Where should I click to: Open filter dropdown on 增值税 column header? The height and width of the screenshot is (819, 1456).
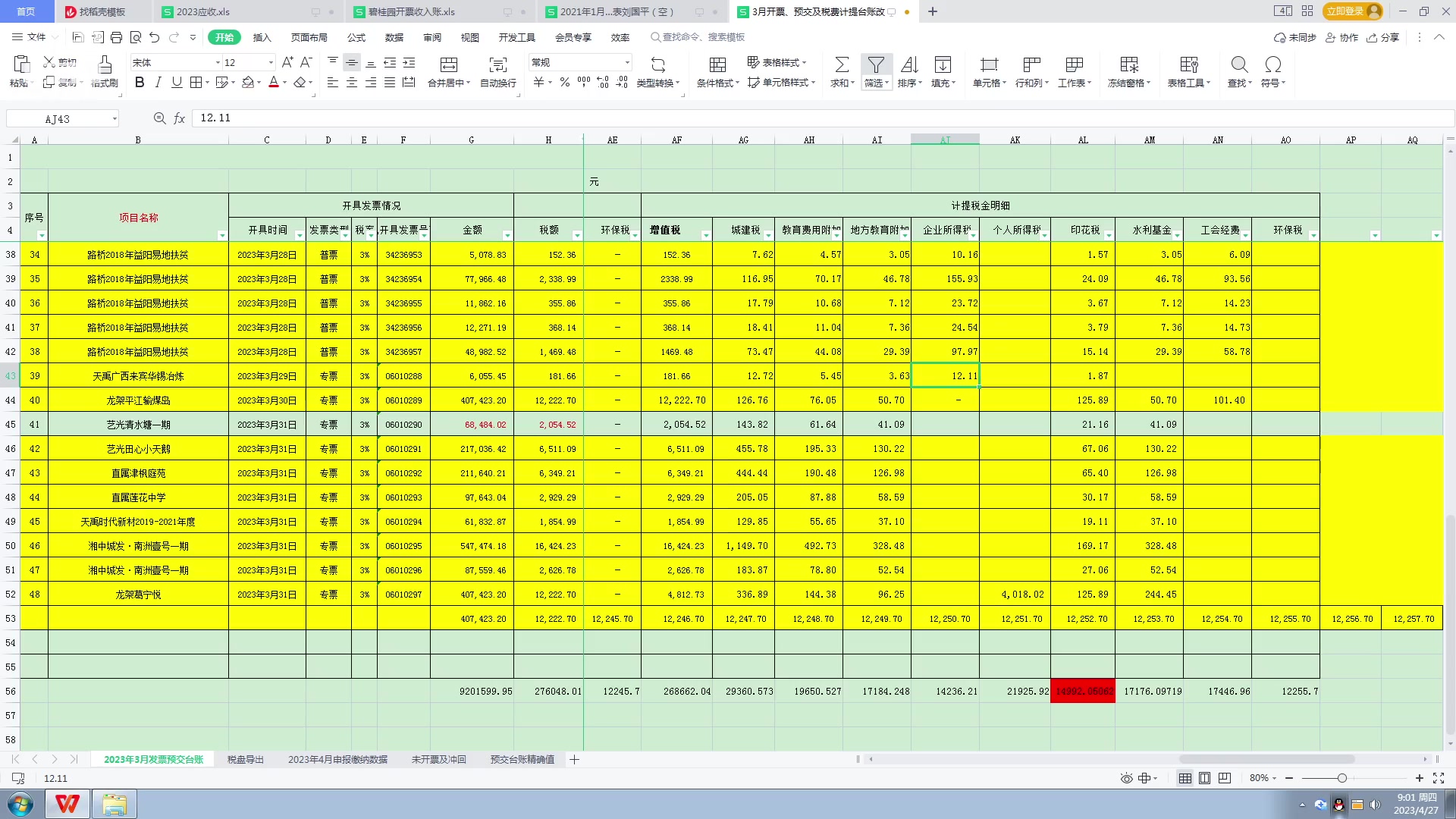tap(706, 236)
